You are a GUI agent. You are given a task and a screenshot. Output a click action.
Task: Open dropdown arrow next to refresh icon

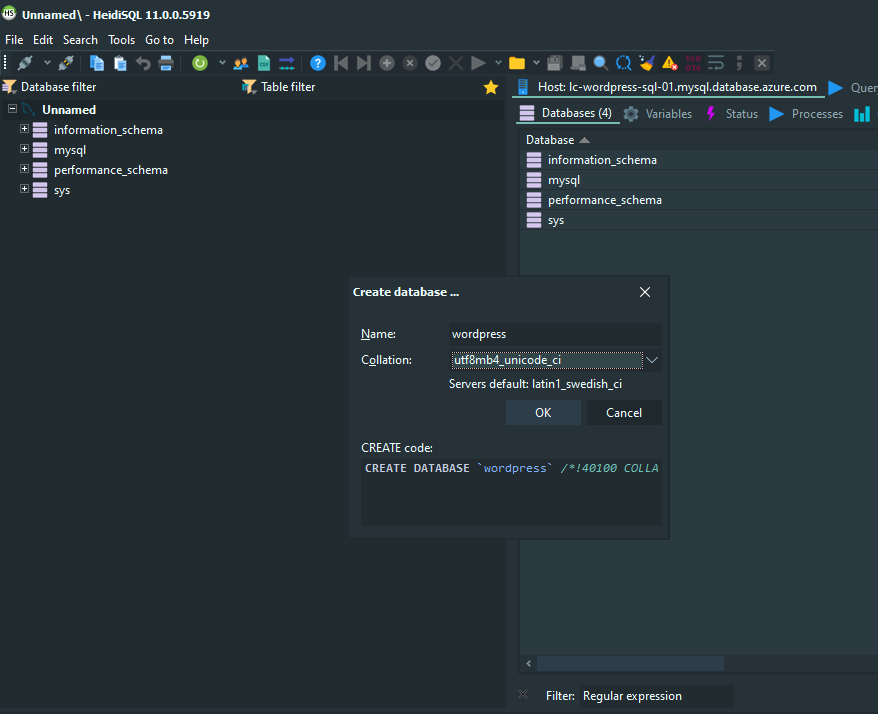tap(222, 63)
